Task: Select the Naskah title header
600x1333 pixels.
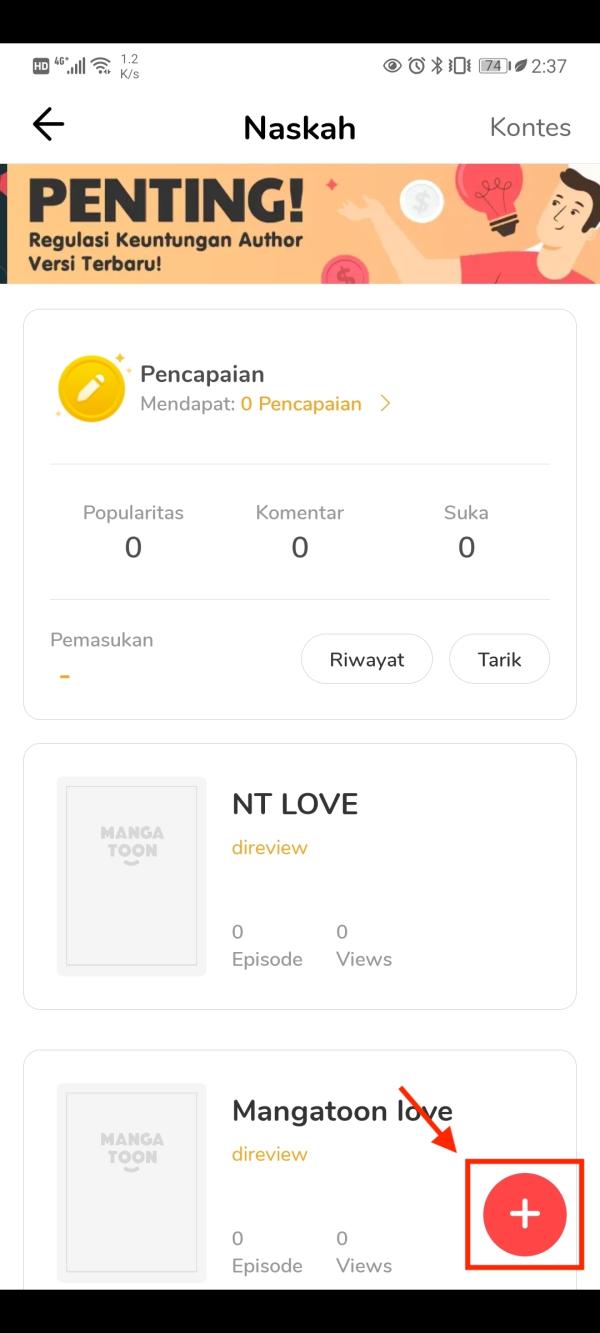Action: coord(300,127)
